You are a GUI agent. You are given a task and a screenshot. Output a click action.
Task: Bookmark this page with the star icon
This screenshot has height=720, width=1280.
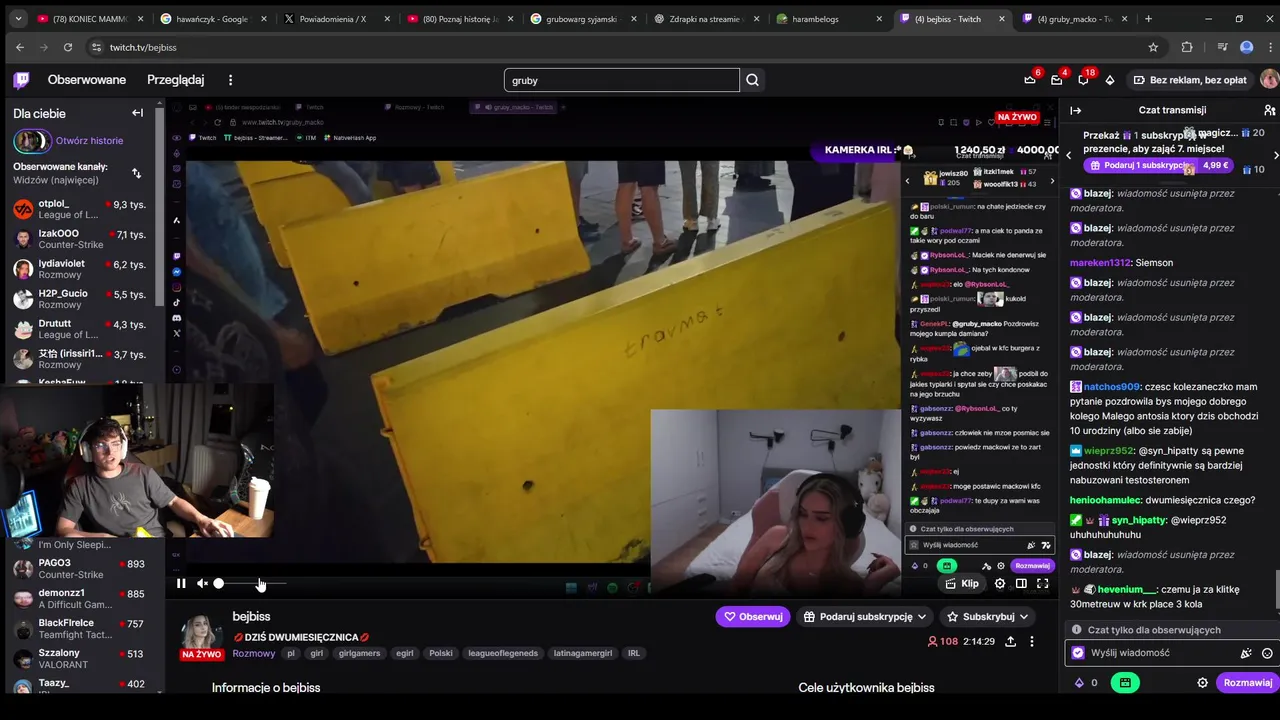click(1153, 47)
